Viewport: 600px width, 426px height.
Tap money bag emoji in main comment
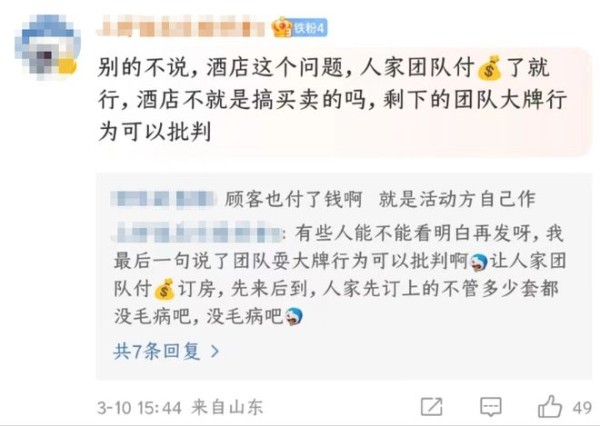[x=489, y=68]
